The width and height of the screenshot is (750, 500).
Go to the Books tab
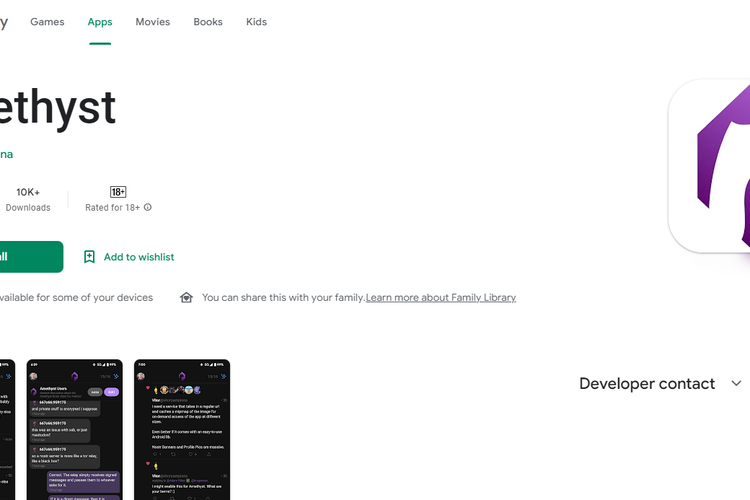point(208,22)
